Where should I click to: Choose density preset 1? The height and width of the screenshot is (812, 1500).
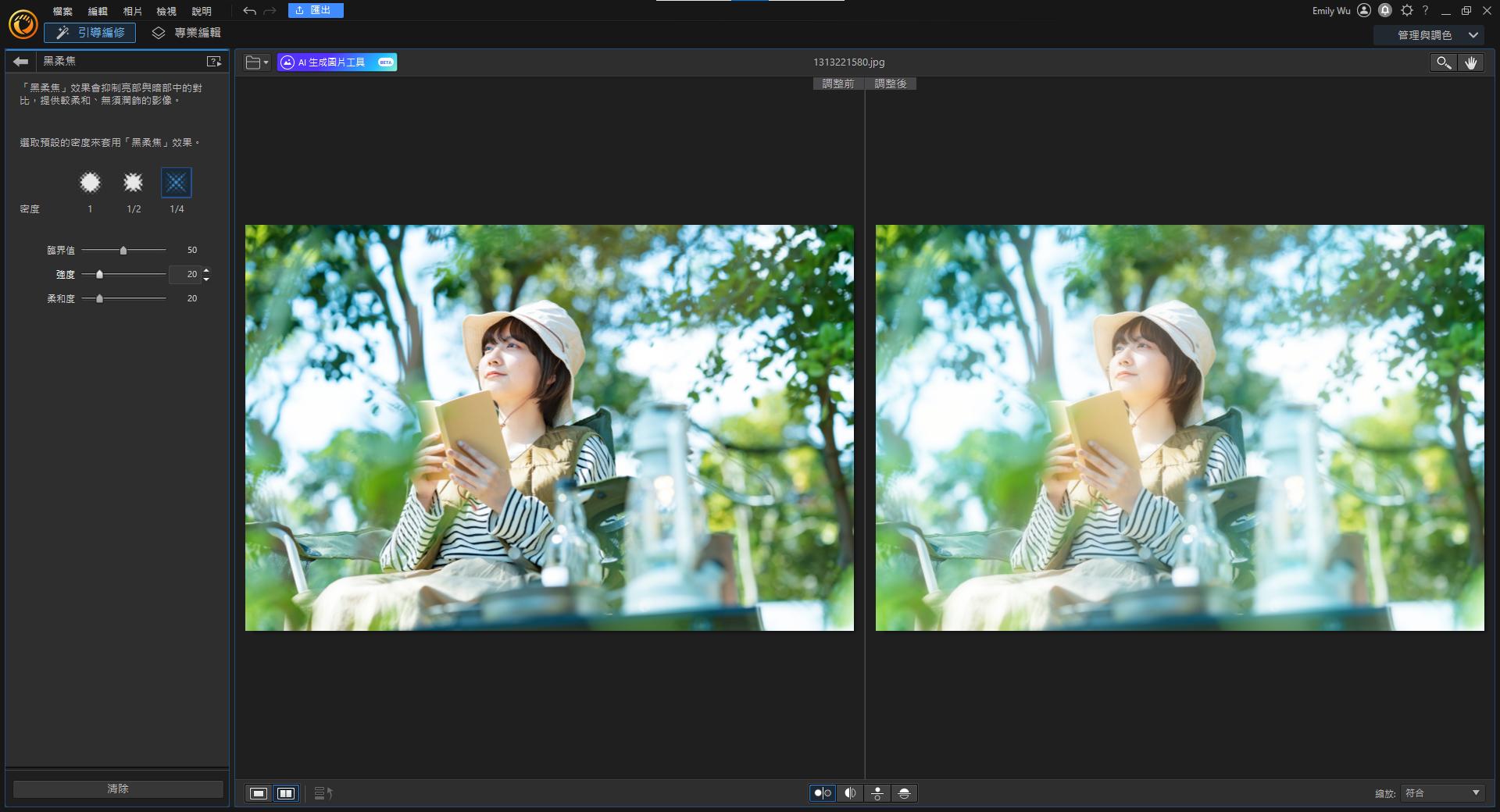(x=90, y=183)
